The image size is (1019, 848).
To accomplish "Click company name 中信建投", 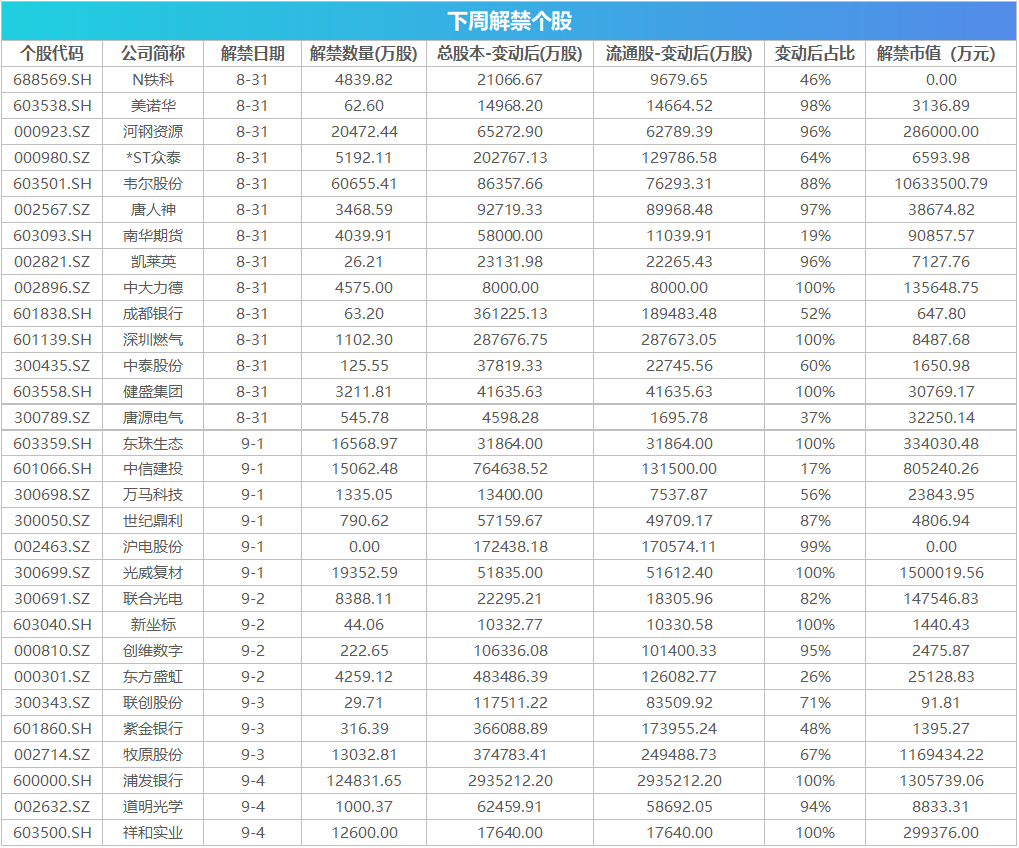I will 153,469.
